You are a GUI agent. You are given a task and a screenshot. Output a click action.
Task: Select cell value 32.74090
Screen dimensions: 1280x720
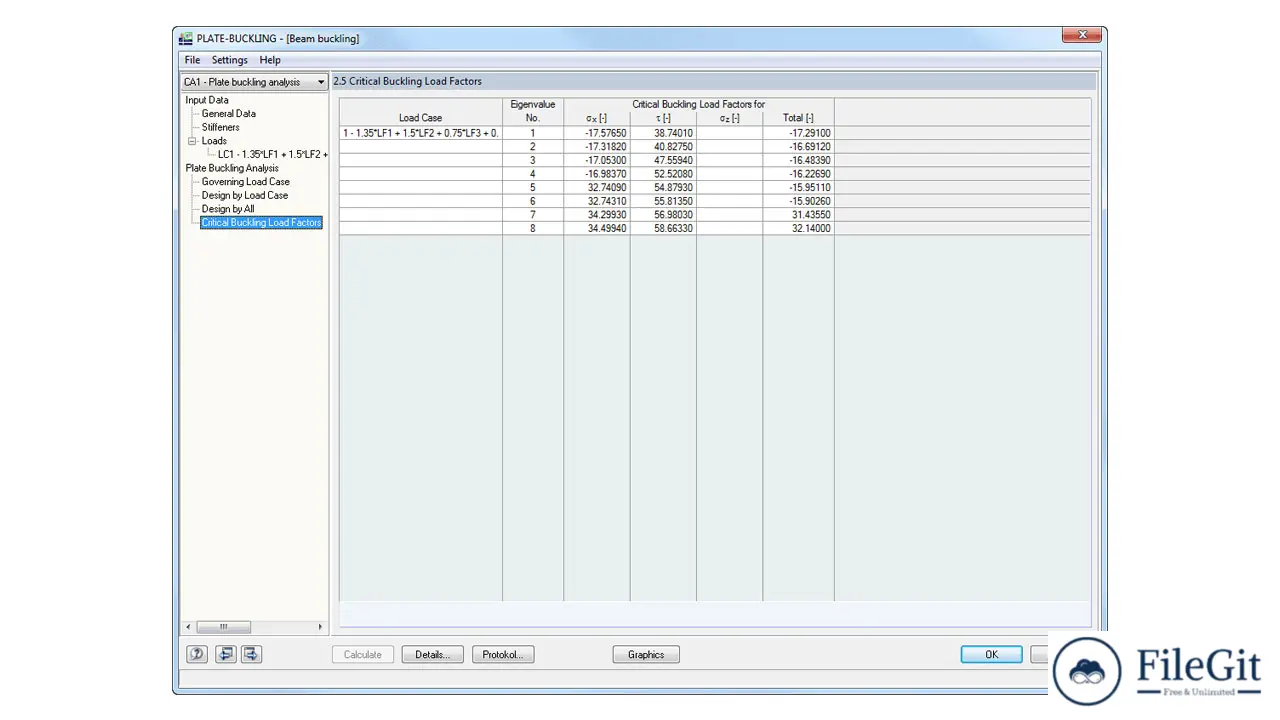597,187
